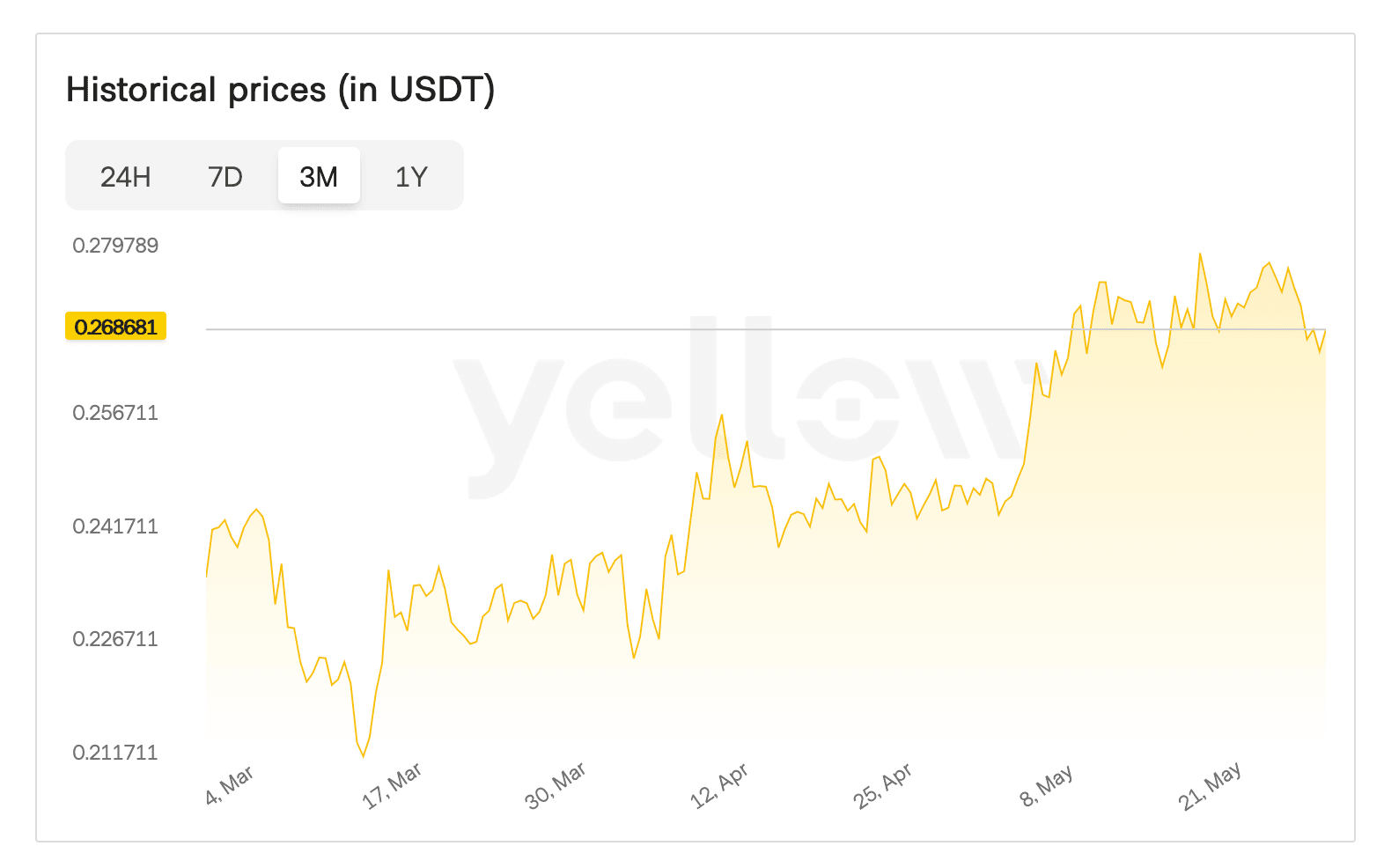Switch to the 7D time range
Viewport: 1384px width, 868px height.
pos(225,176)
